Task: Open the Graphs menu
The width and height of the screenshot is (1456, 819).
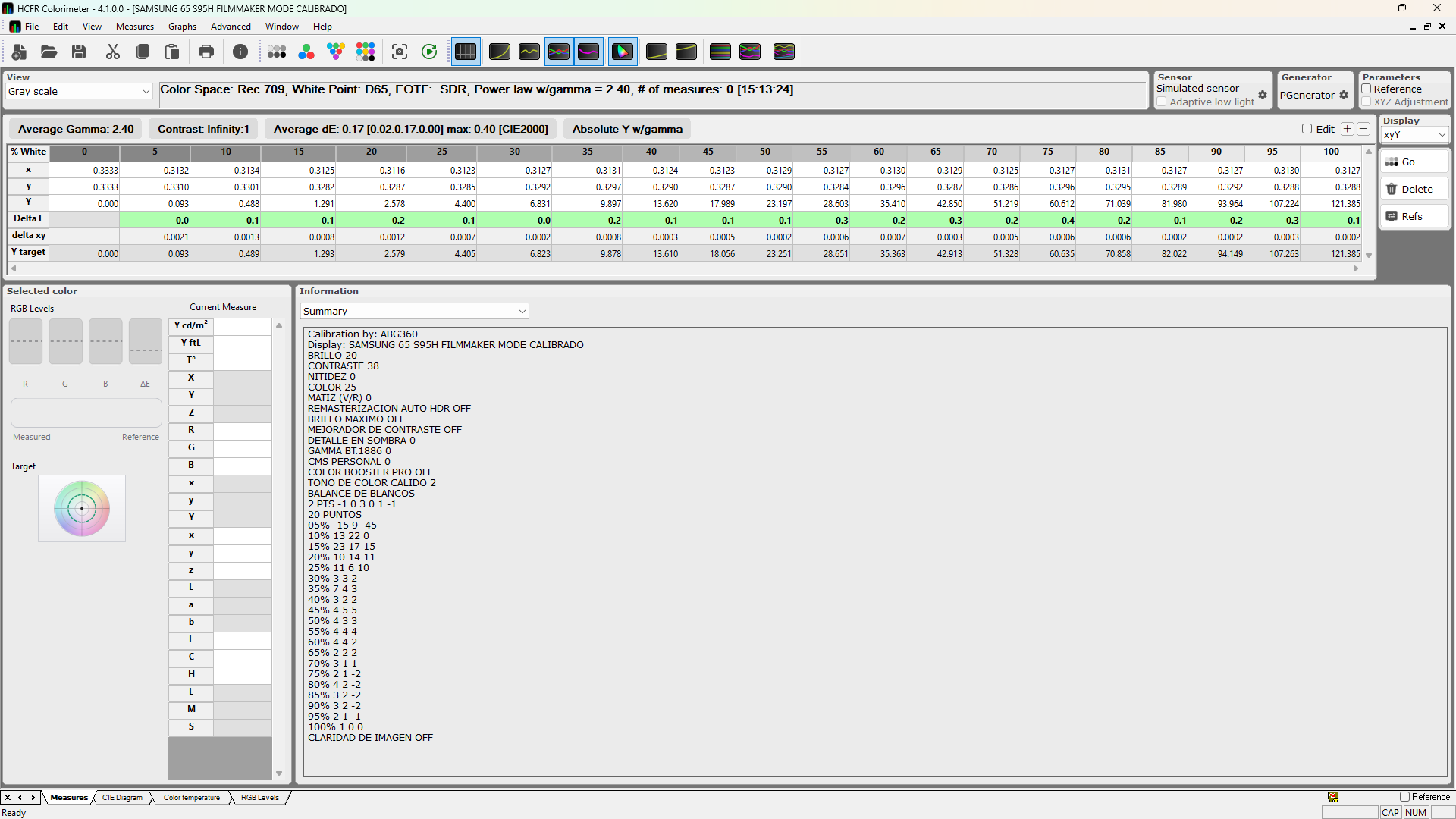Action: tap(182, 26)
